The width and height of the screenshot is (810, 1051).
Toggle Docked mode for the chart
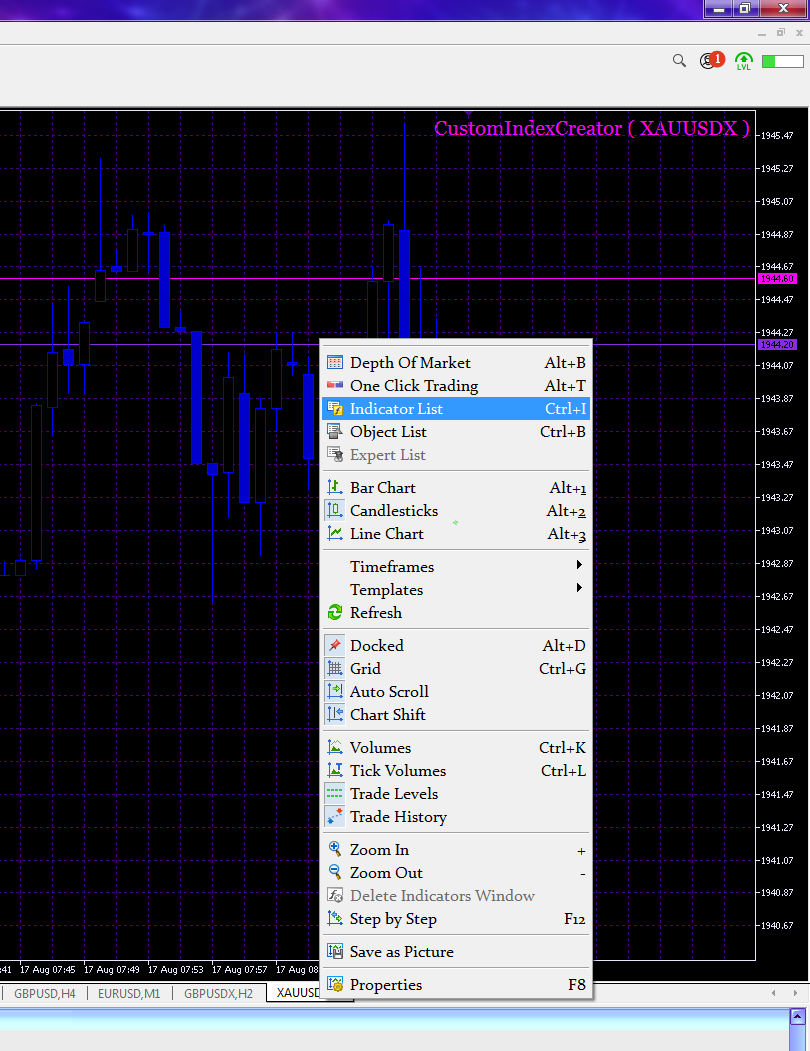[x=456, y=645]
